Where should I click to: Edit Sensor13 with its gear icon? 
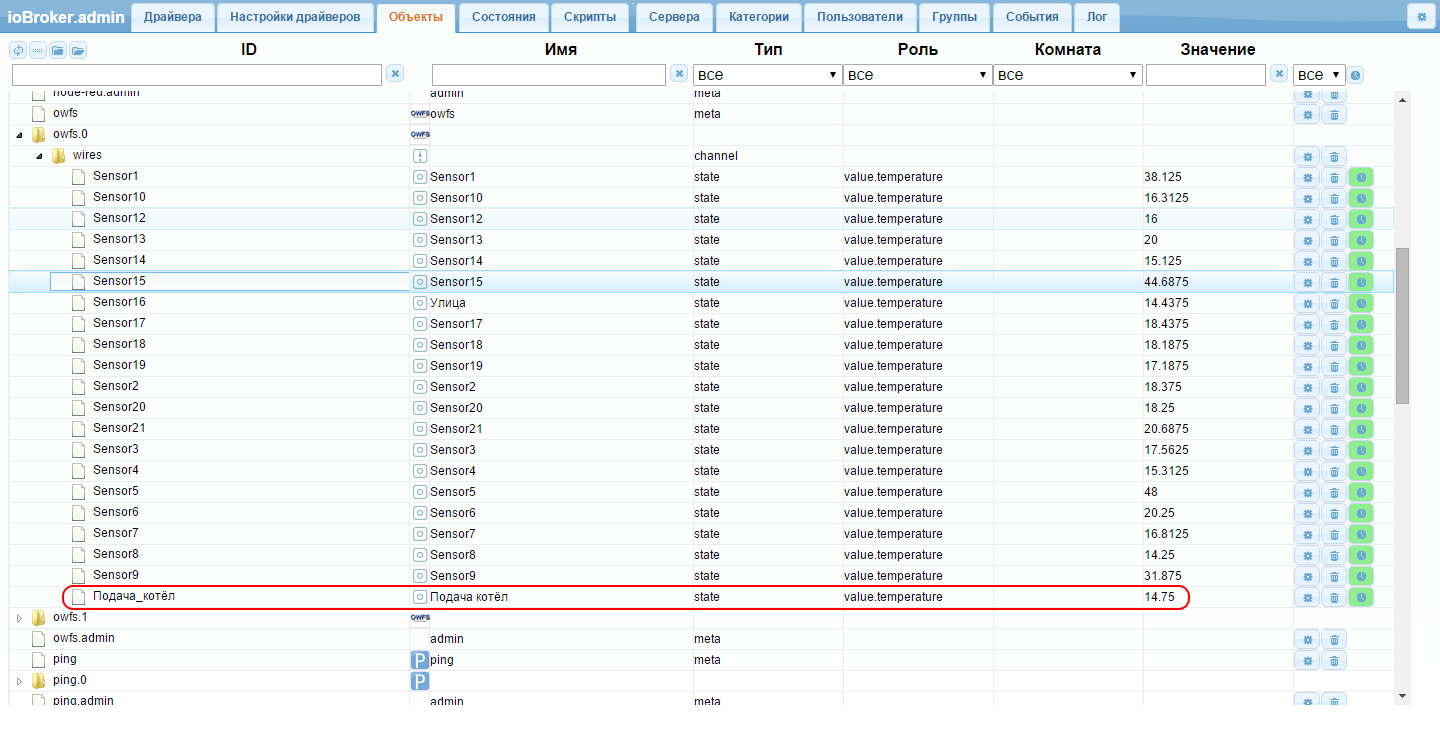(x=1307, y=240)
